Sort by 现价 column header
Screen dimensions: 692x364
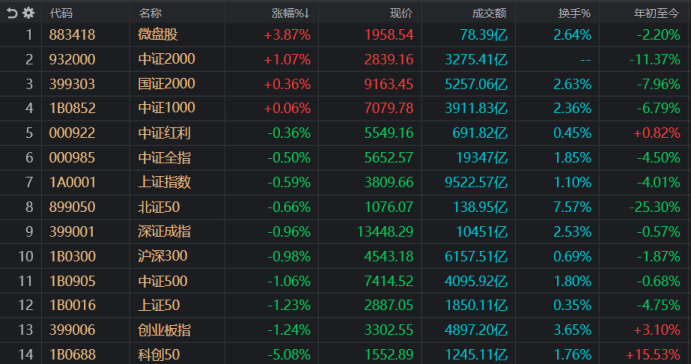[401, 13]
